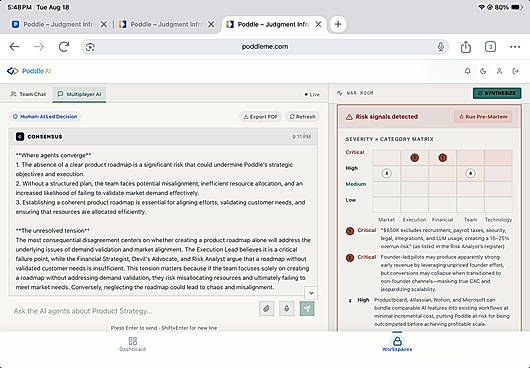Click the 9:11 PM message timestamp
This screenshot has height=368, width=530.
(x=302, y=137)
